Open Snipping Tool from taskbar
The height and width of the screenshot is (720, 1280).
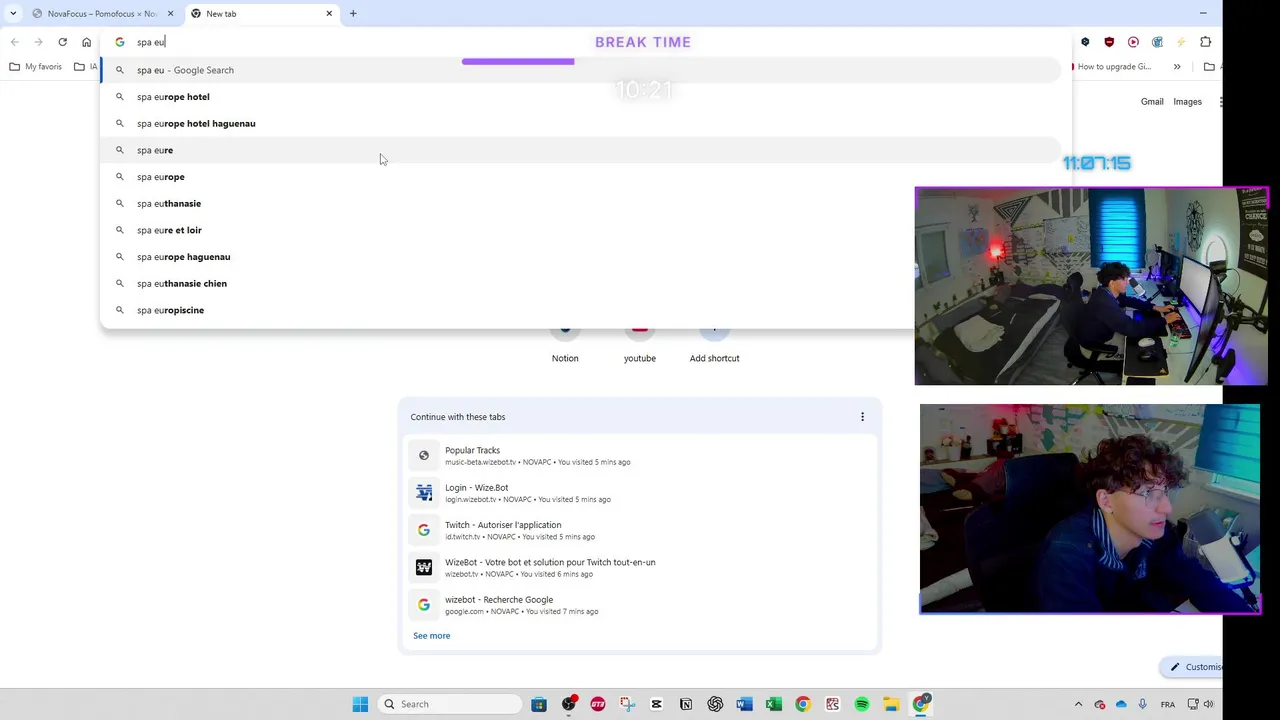click(x=627, y=704)
